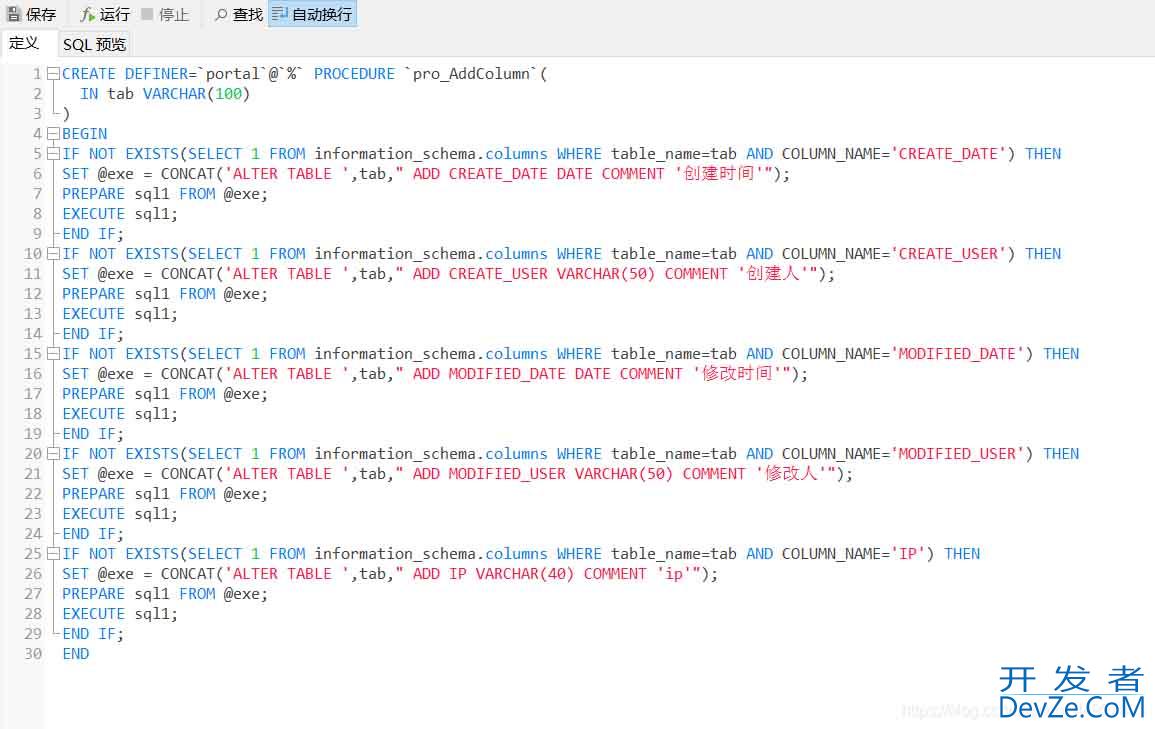
Task: Collapse the IF block for 'IP' at line 25
Action: 53,554
